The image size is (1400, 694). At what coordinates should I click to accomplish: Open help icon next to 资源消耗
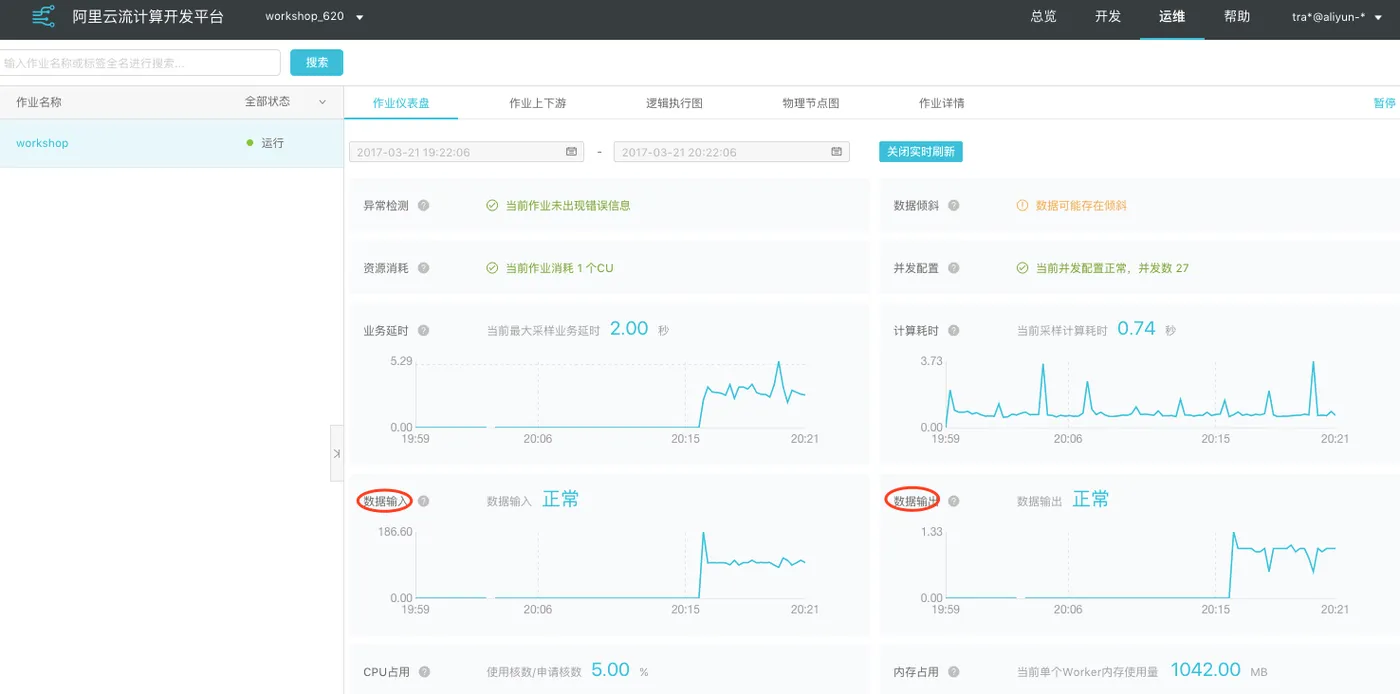pyautogui.click(x=424, y=268)
